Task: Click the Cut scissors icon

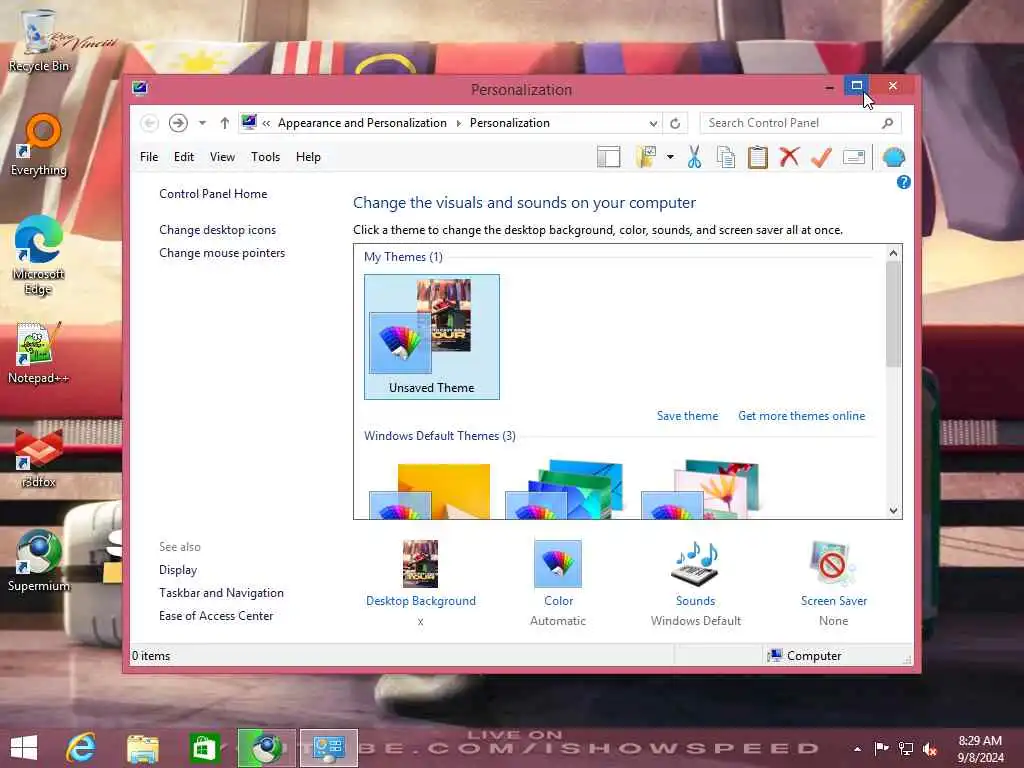Action: point(694,157)
